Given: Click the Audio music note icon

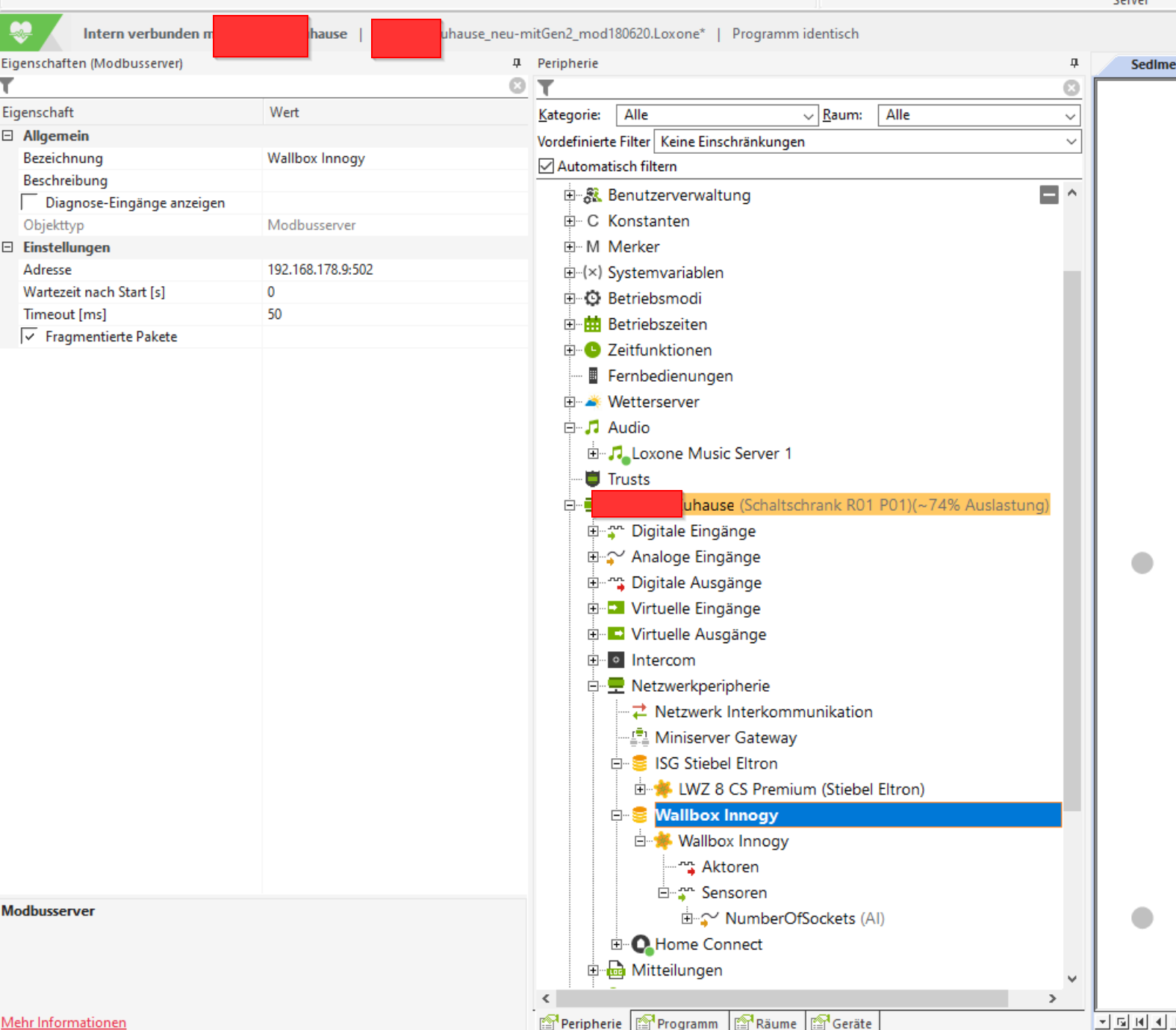Looking at the screenshot, I should tap(593, 427).
